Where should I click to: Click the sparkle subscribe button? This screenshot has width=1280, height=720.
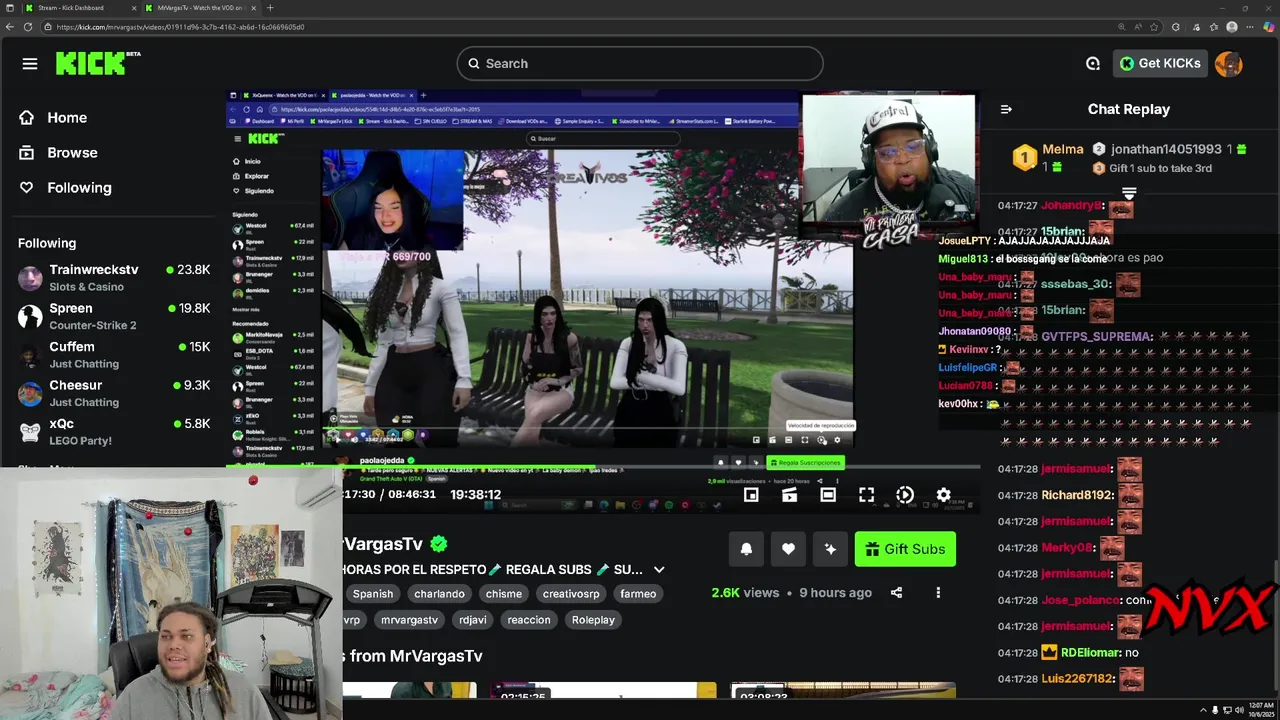pos(830,549)
